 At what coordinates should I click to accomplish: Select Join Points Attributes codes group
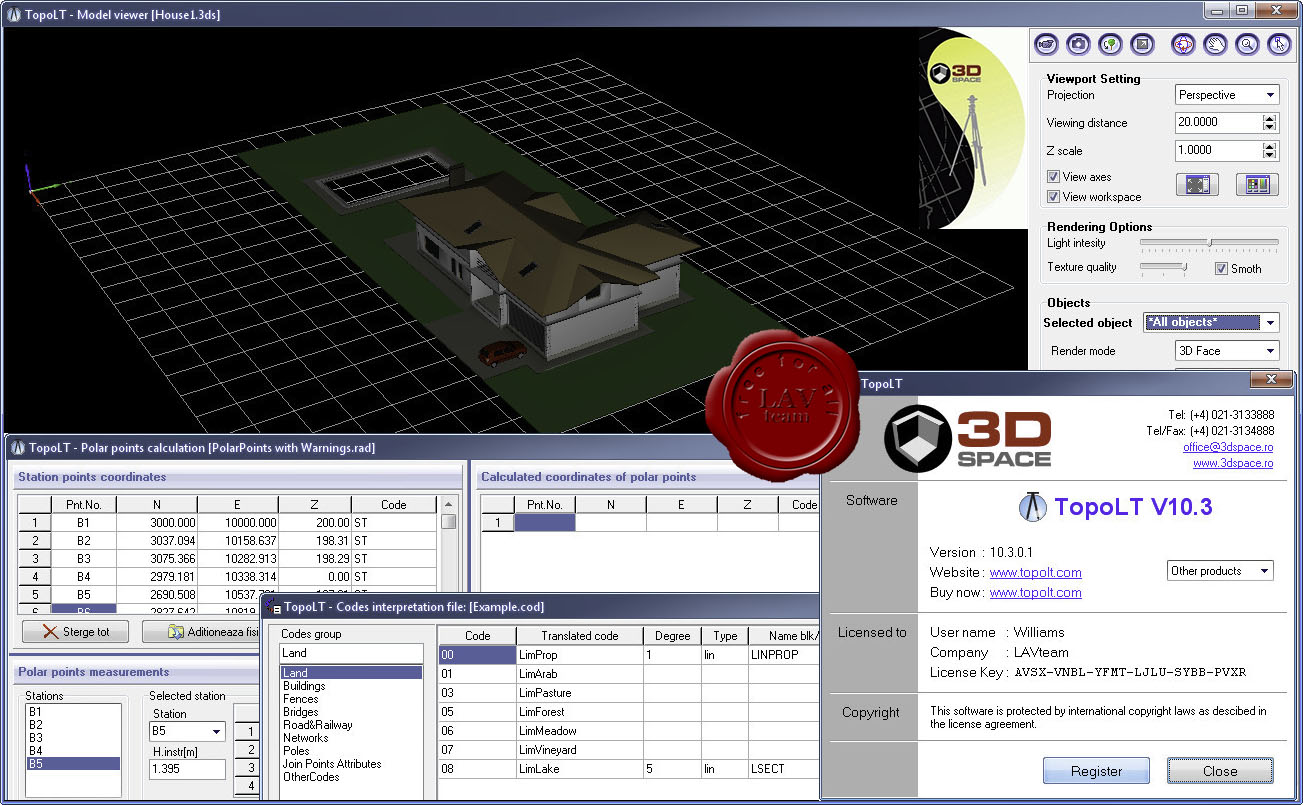[351, 764]
